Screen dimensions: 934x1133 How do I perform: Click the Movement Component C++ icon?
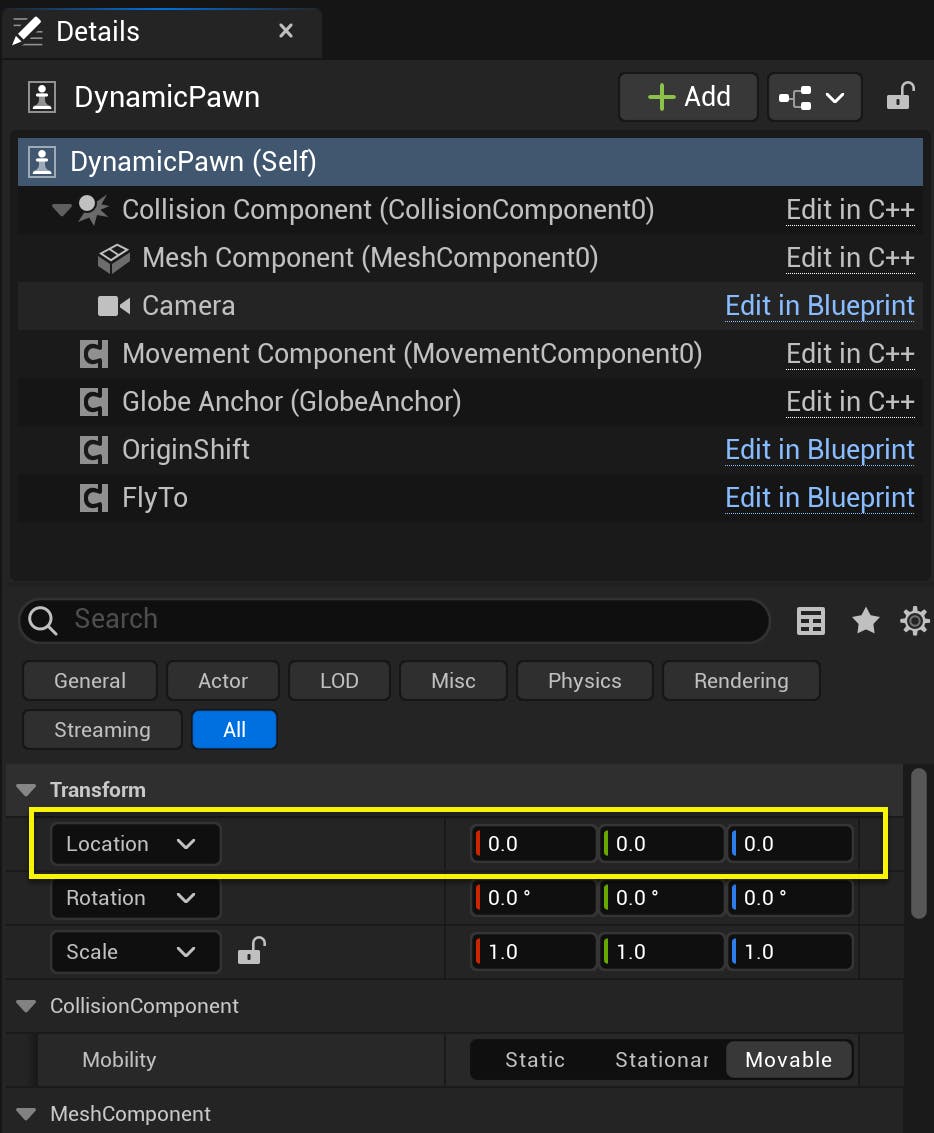click(94, 353)
